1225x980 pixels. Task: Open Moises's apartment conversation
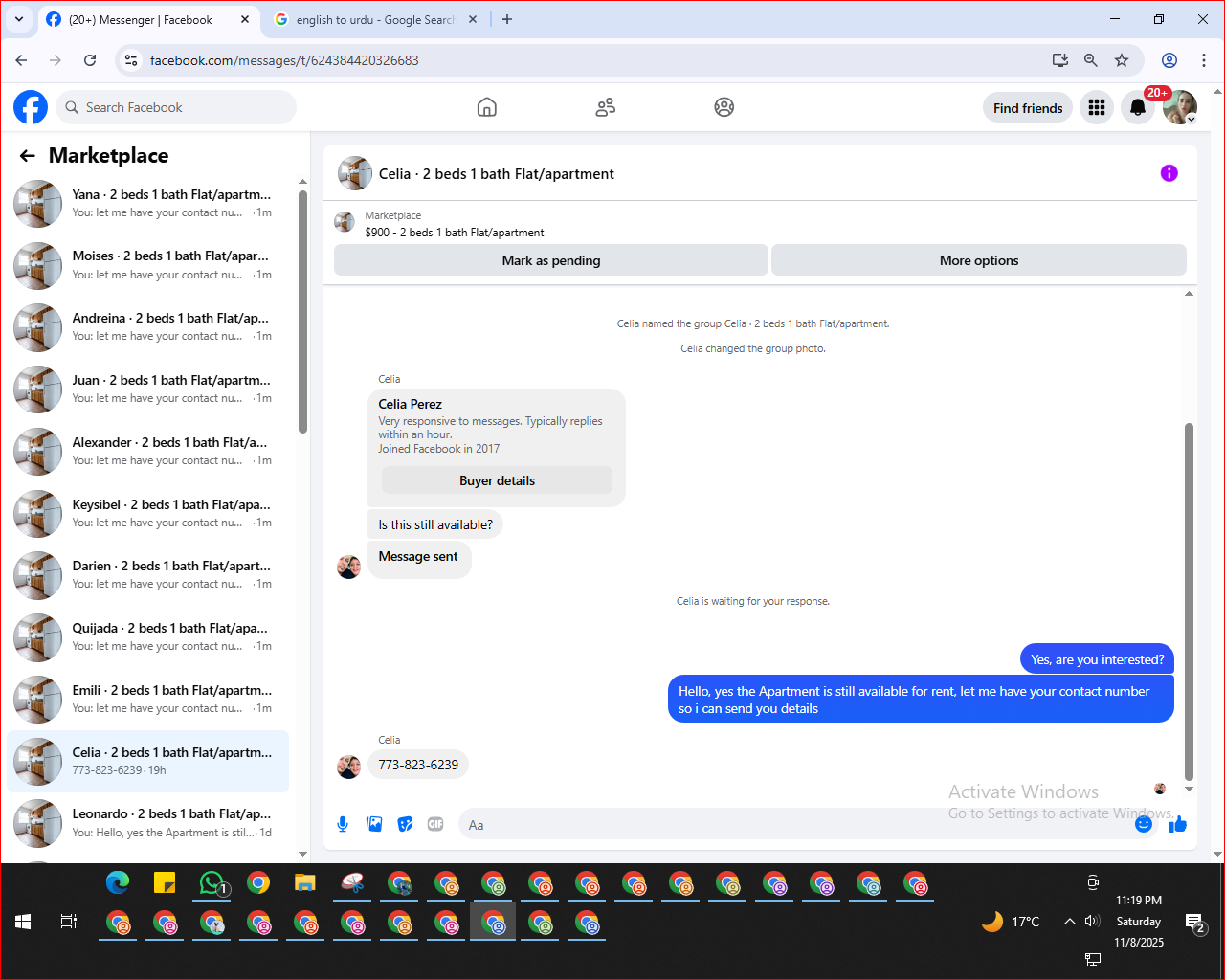148,266
